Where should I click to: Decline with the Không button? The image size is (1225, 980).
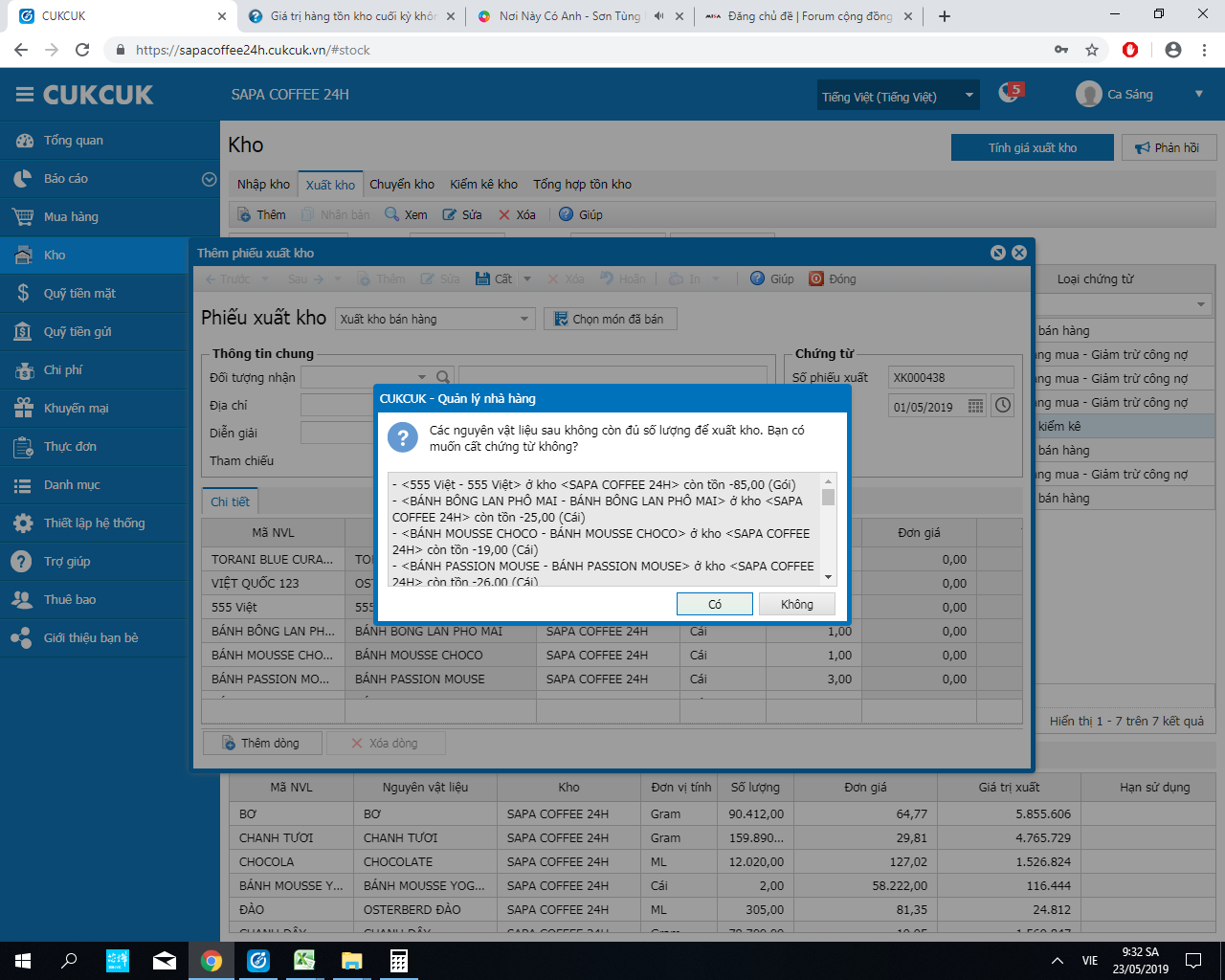[796, 604]
